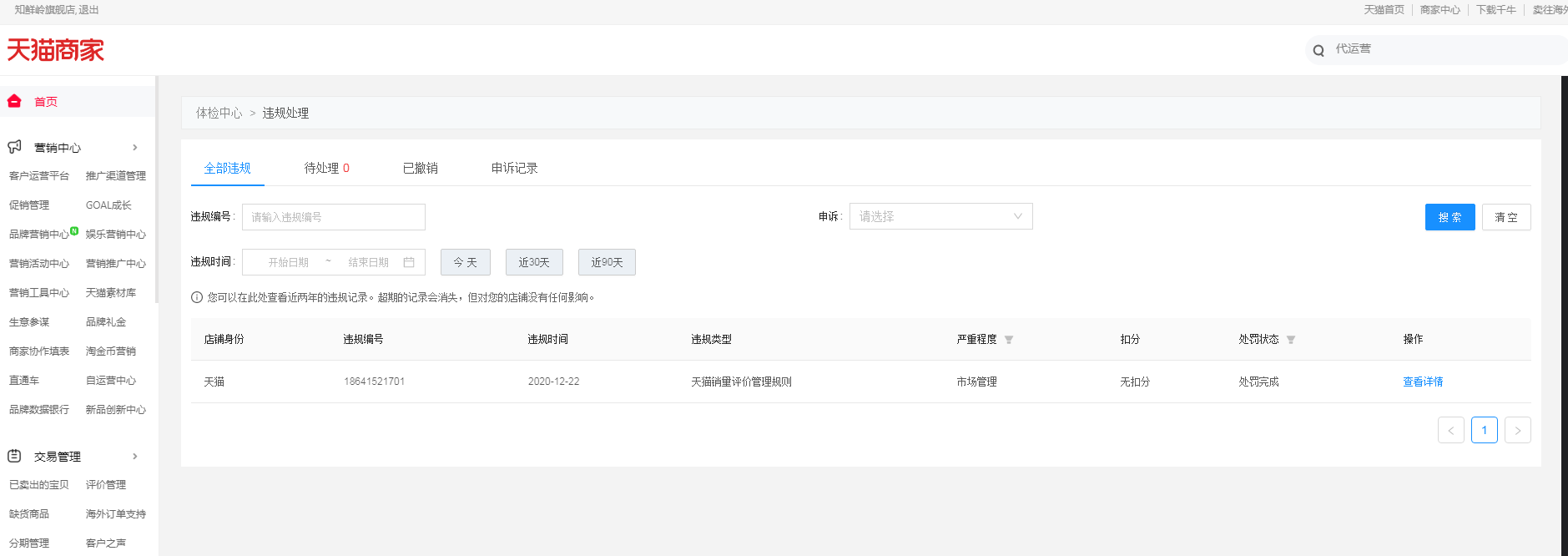Click the 开始日期 date field
Viewport: 1568px width, 556px height.
(289, 262)
